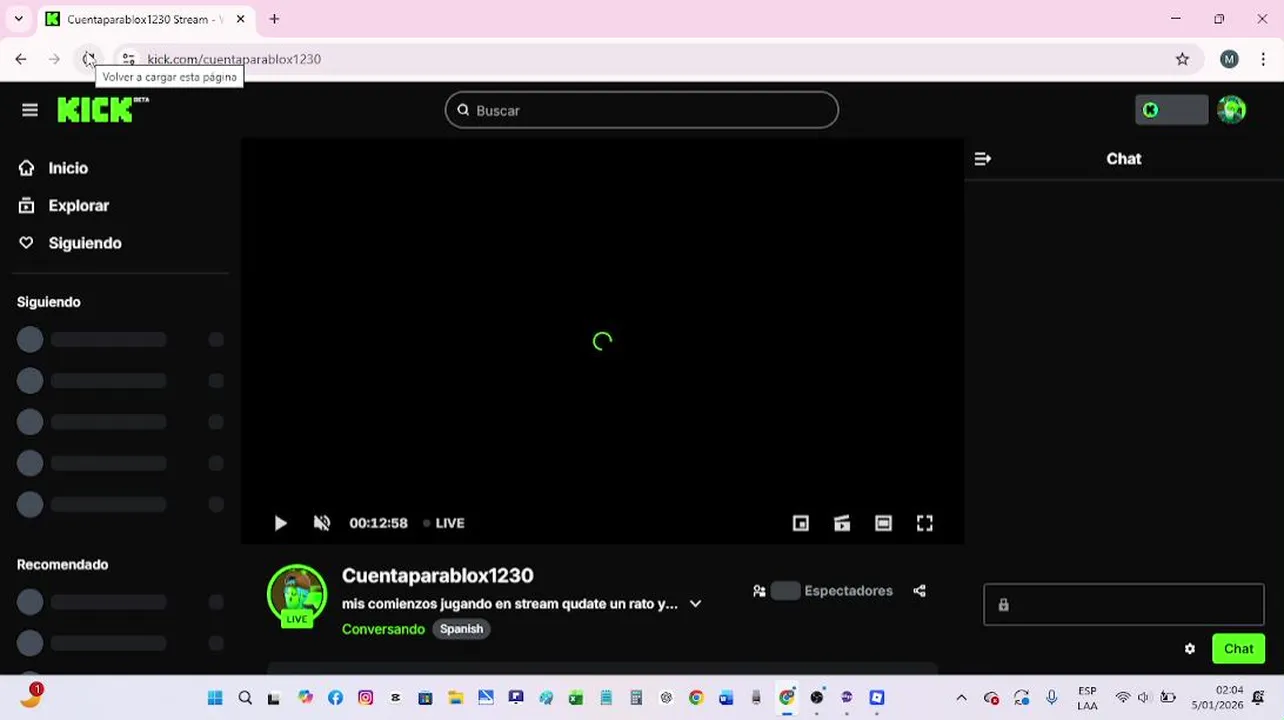
Task: Open Cuentaparablox1230 streamer avatar
Action: click(x=297, y=596)
